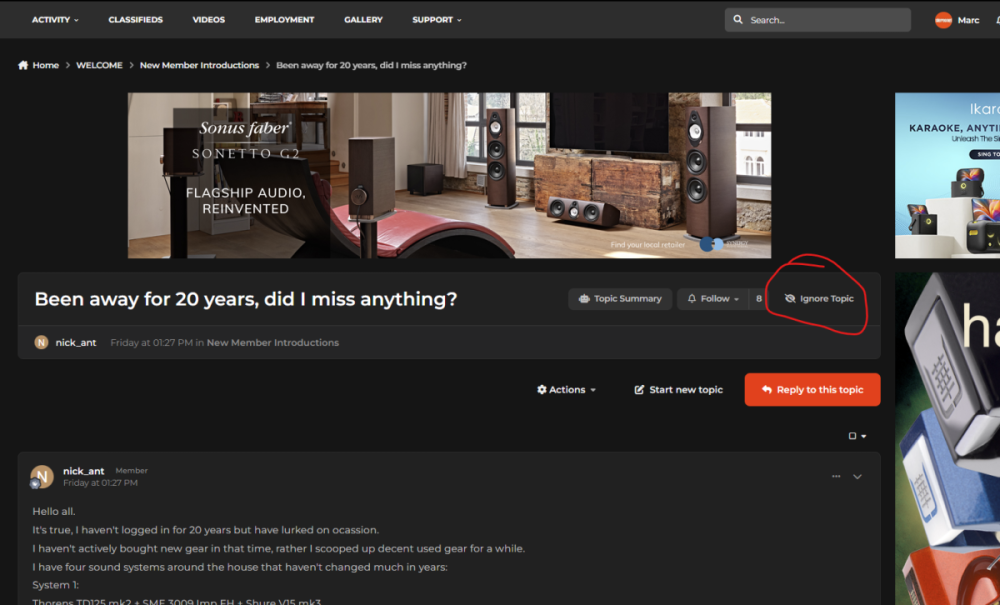The height and width of the screenshot is (605, 1000).
Task: Click the pencil icon beside Start new topic
Action: coord(637,390)
